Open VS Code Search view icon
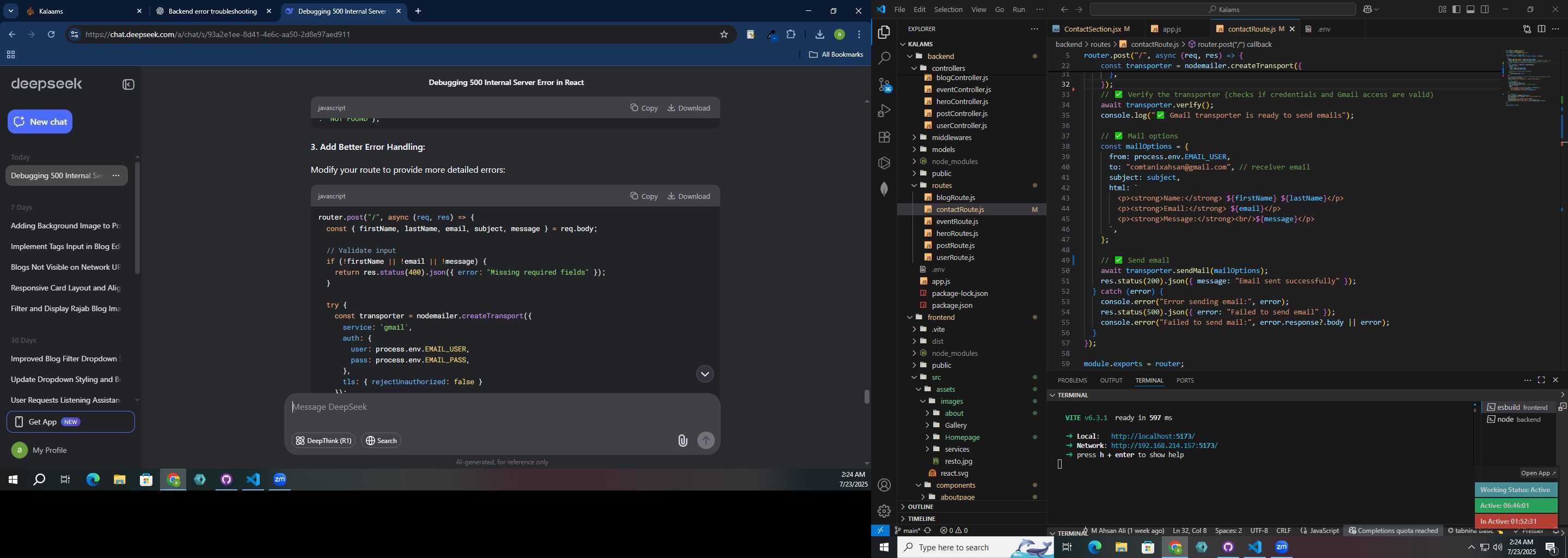The image size is (1568, 558). tap(884, 58)
